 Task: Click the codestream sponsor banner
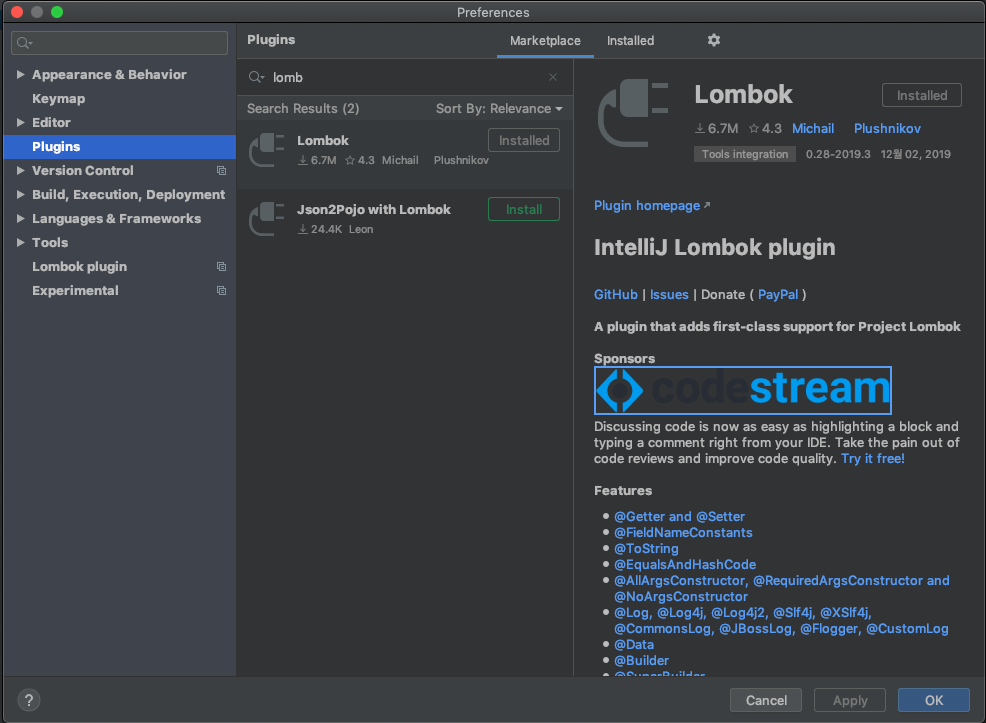tap(743, 390)
